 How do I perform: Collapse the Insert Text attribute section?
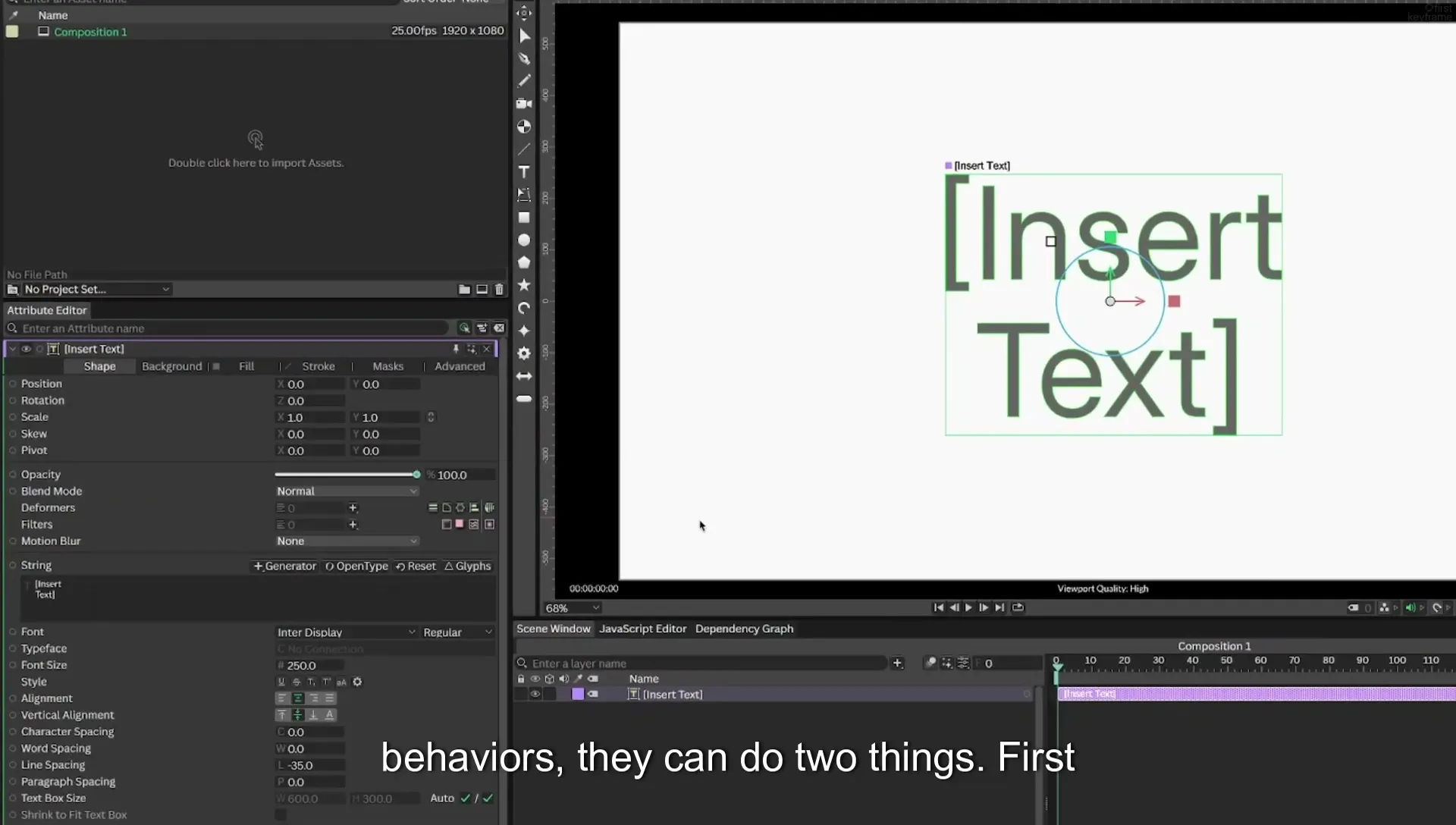point(12,349)
